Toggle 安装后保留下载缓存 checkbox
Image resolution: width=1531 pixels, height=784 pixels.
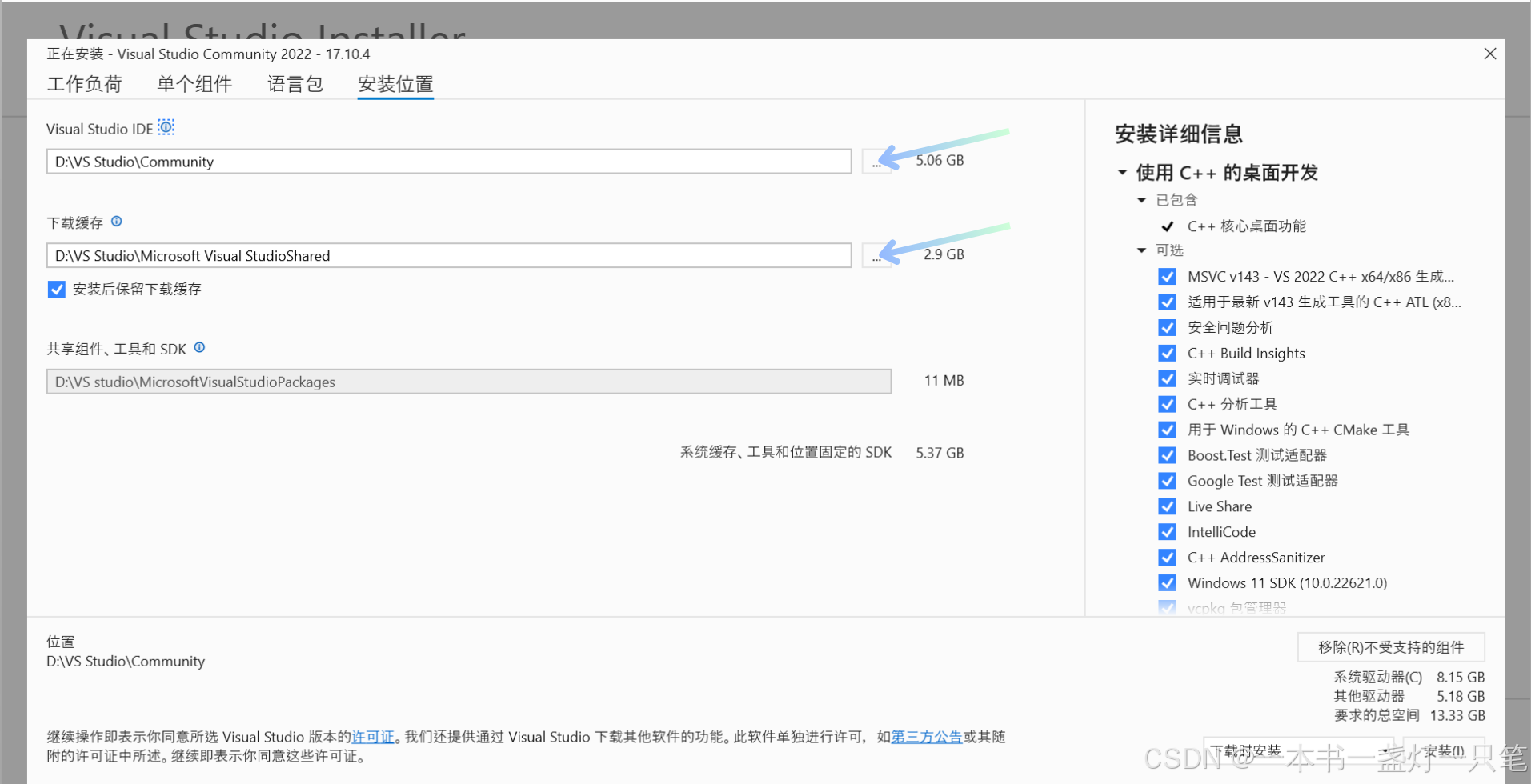[57, 289]
